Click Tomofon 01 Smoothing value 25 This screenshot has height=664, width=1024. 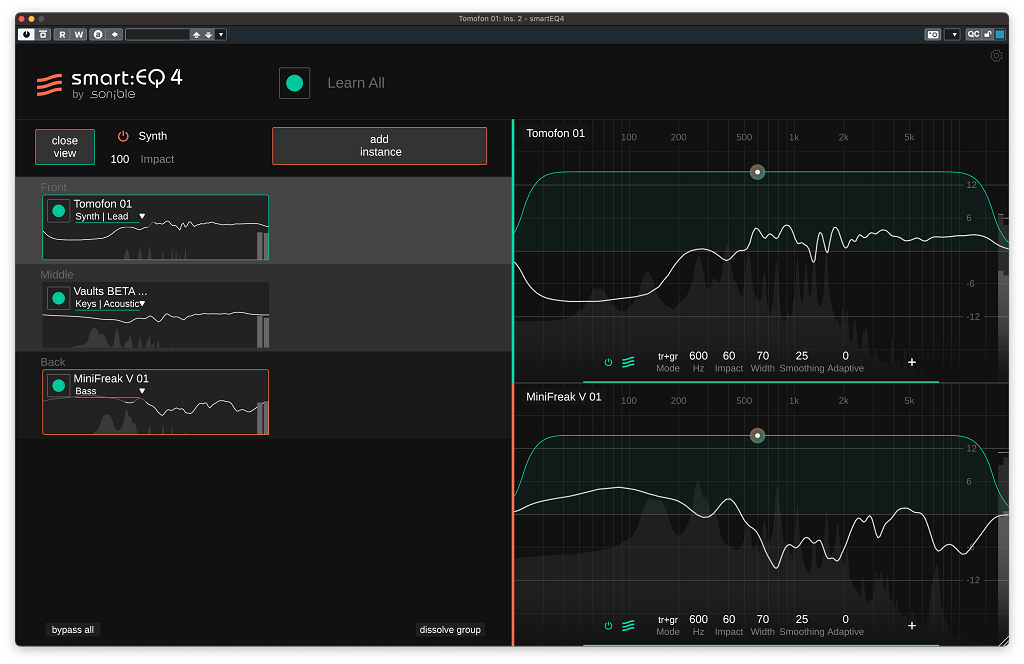coord(802,356)
